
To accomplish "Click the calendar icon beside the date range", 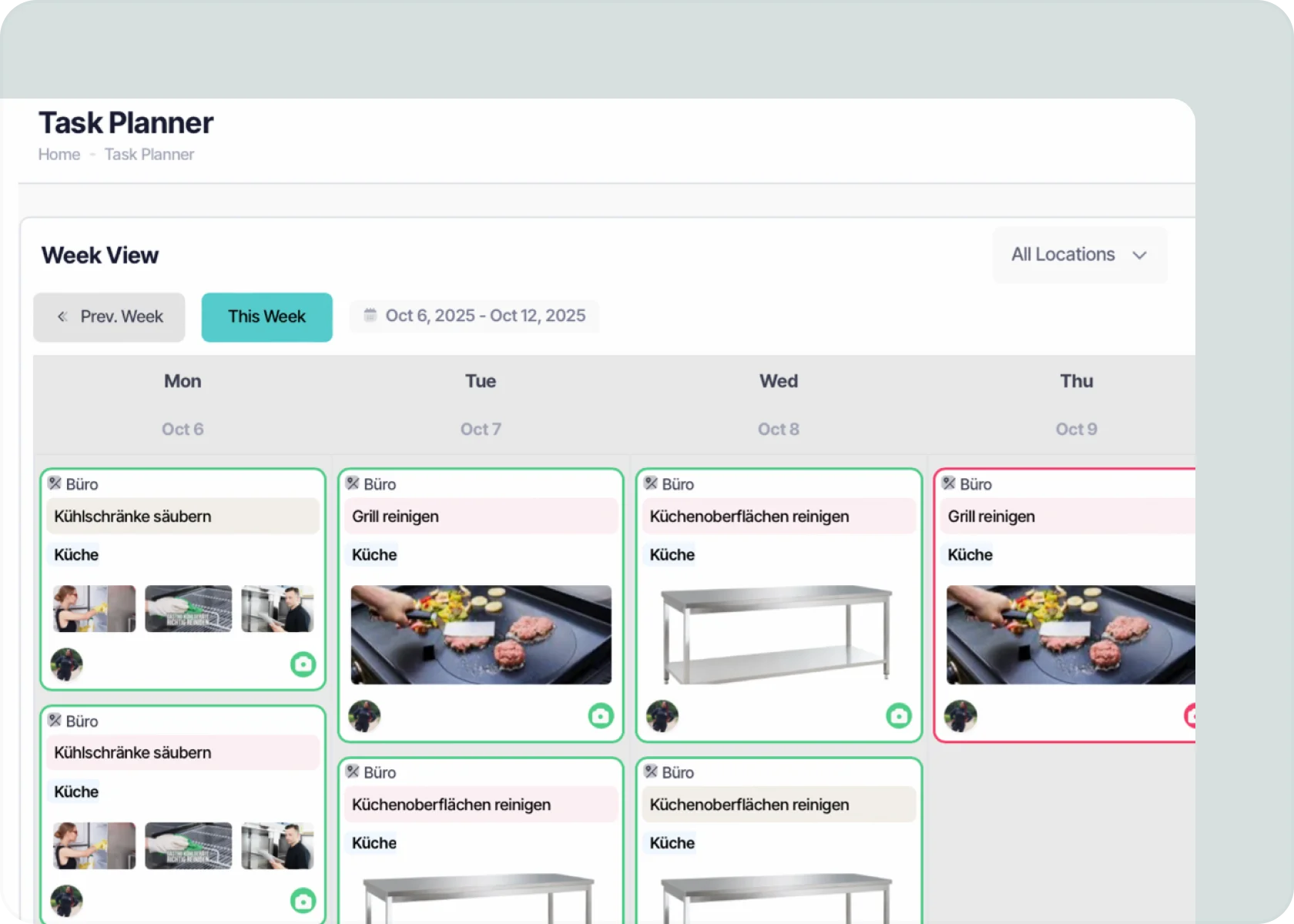I will click(x=370, y=315).
